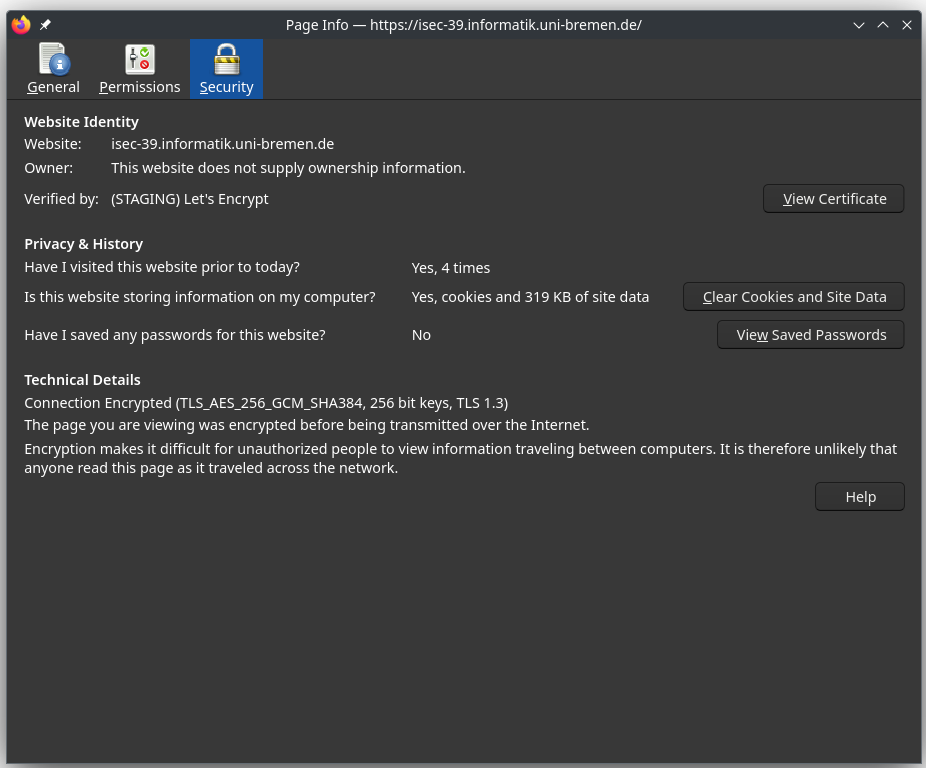Click the Connection Encrypted cipher details line
Screen dimensions: 926x768
click(x=266, y=403)
